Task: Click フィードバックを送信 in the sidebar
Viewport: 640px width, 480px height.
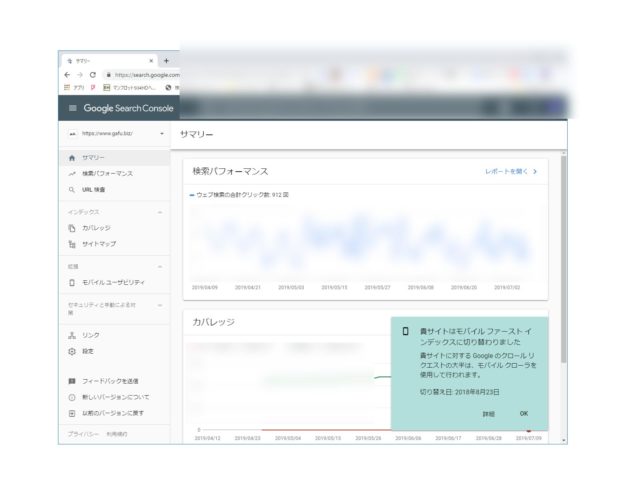Action: [114, 381]
